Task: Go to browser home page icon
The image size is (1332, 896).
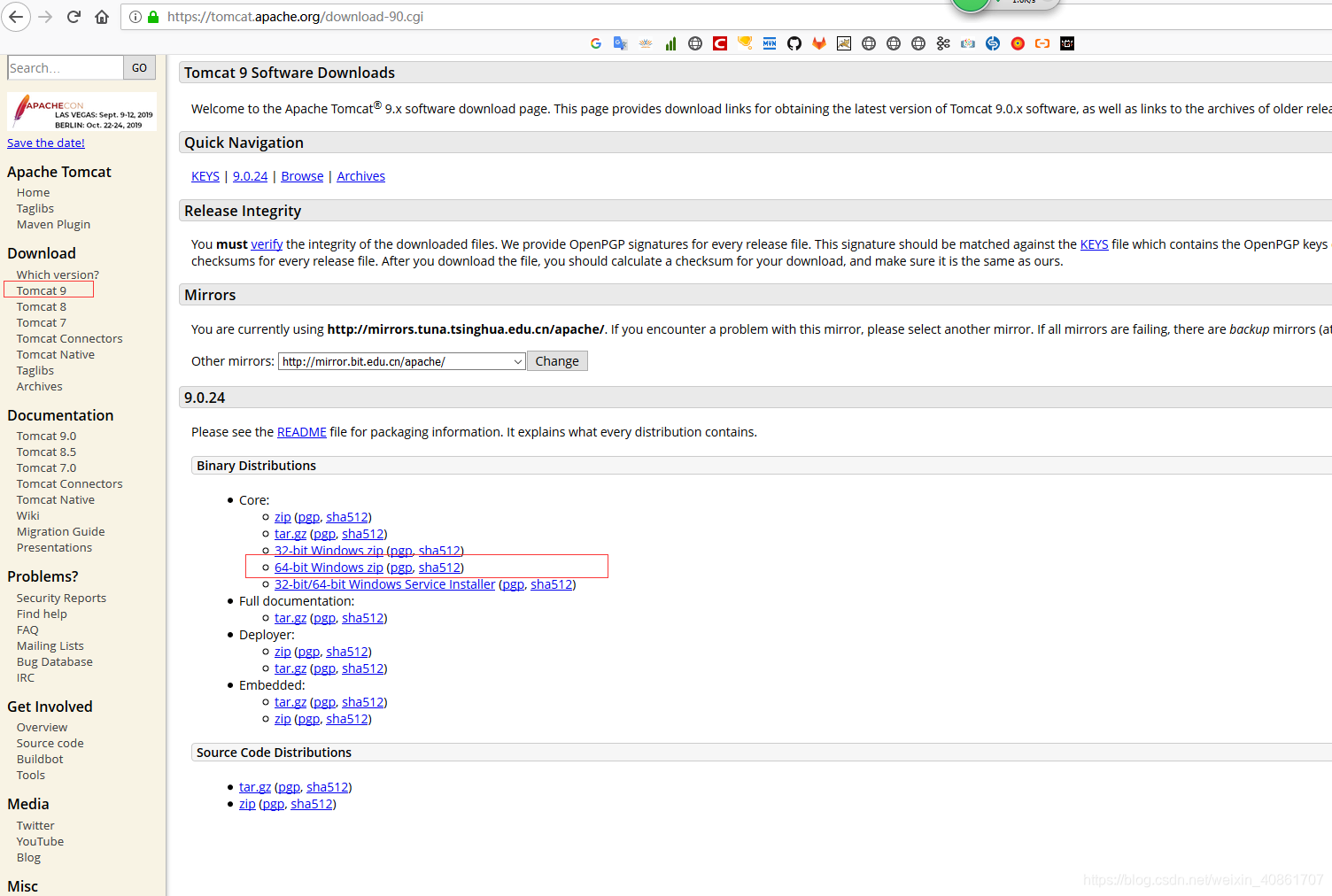Action: point(102,17)
